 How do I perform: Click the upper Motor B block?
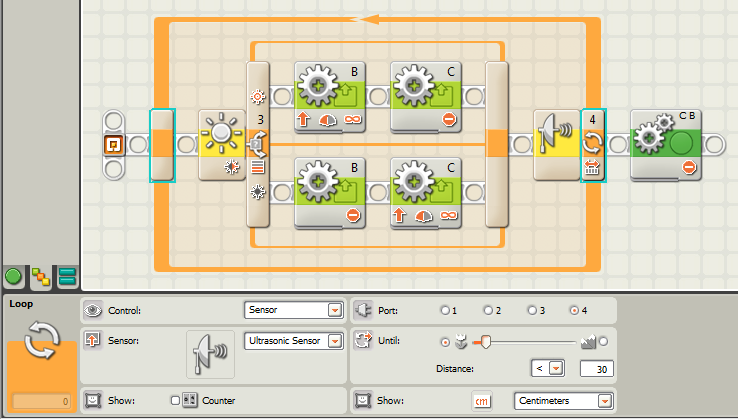(x=327, y=96)
